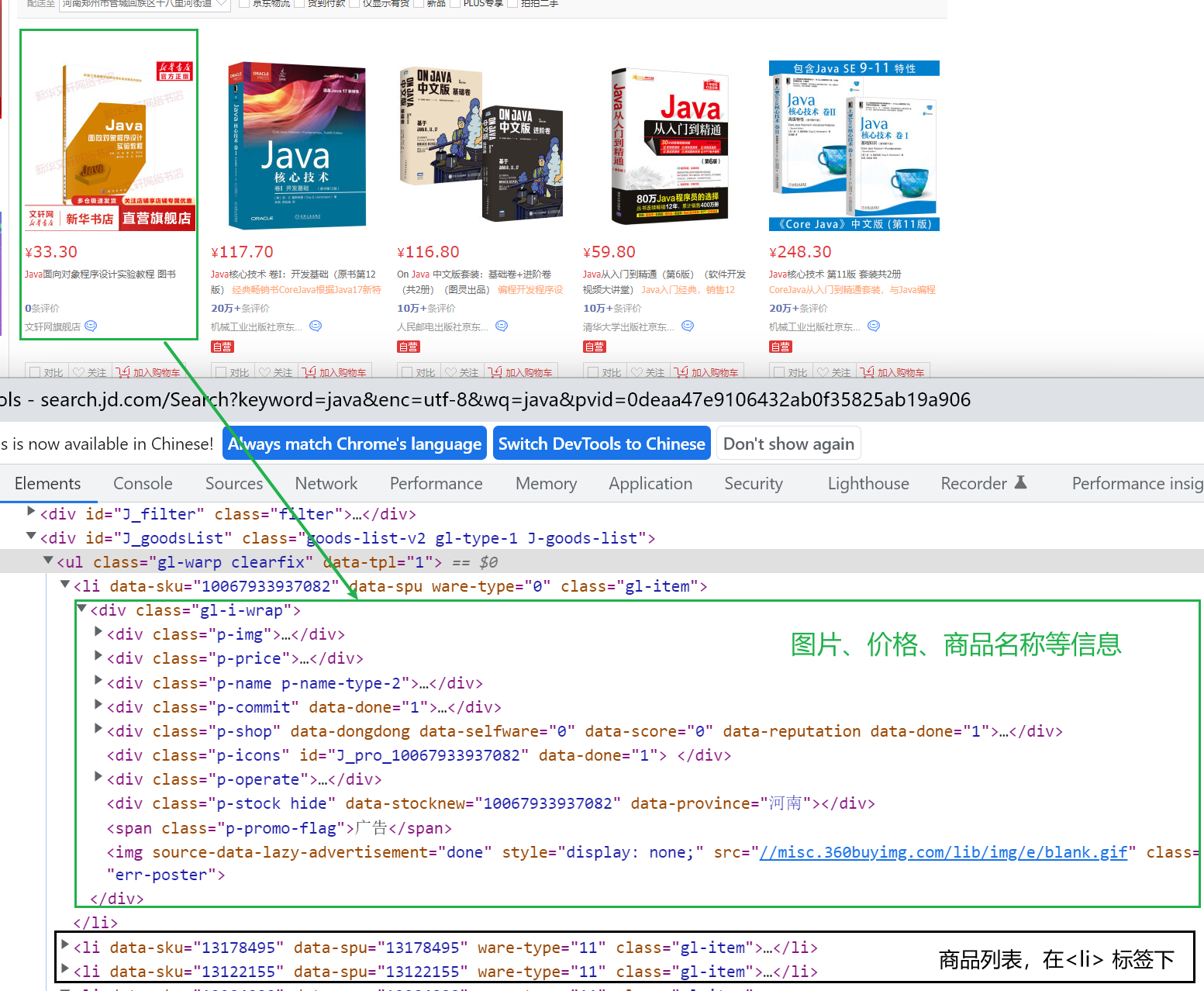1204x991 pixels.
Task: Expand li with data-sku 13178495
Action: click(x=65, y=944)
